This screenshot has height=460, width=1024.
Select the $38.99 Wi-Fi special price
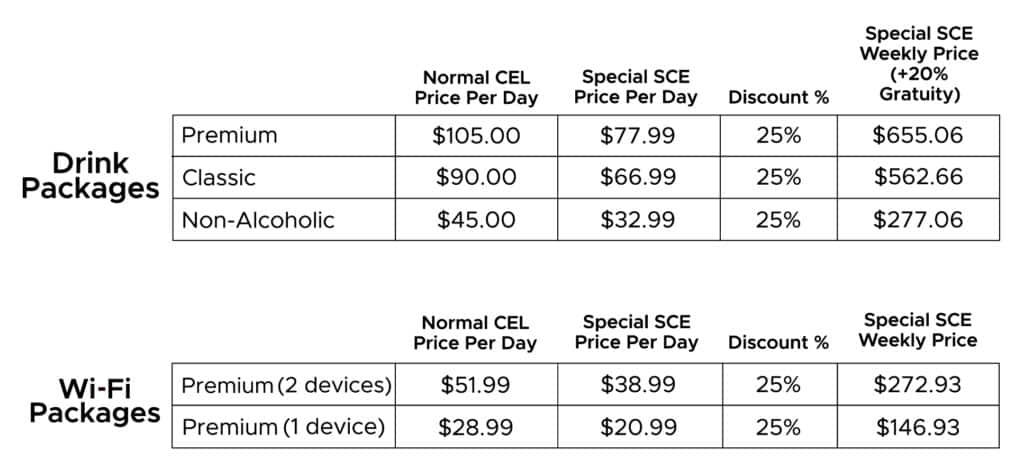[638, 385]
